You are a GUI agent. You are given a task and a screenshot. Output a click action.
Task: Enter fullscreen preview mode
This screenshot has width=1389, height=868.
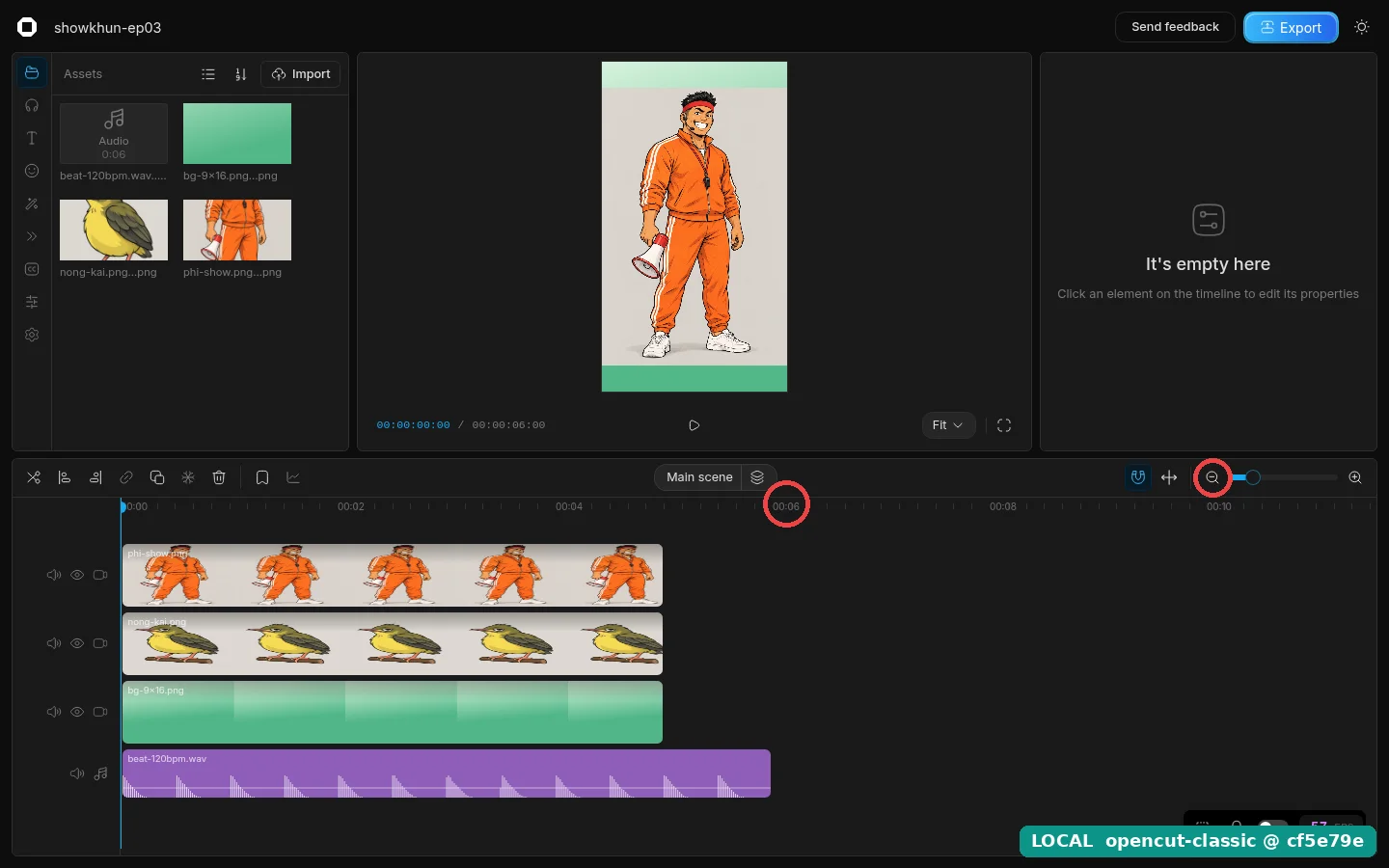pyautogui.click(x=1004, y=425)
